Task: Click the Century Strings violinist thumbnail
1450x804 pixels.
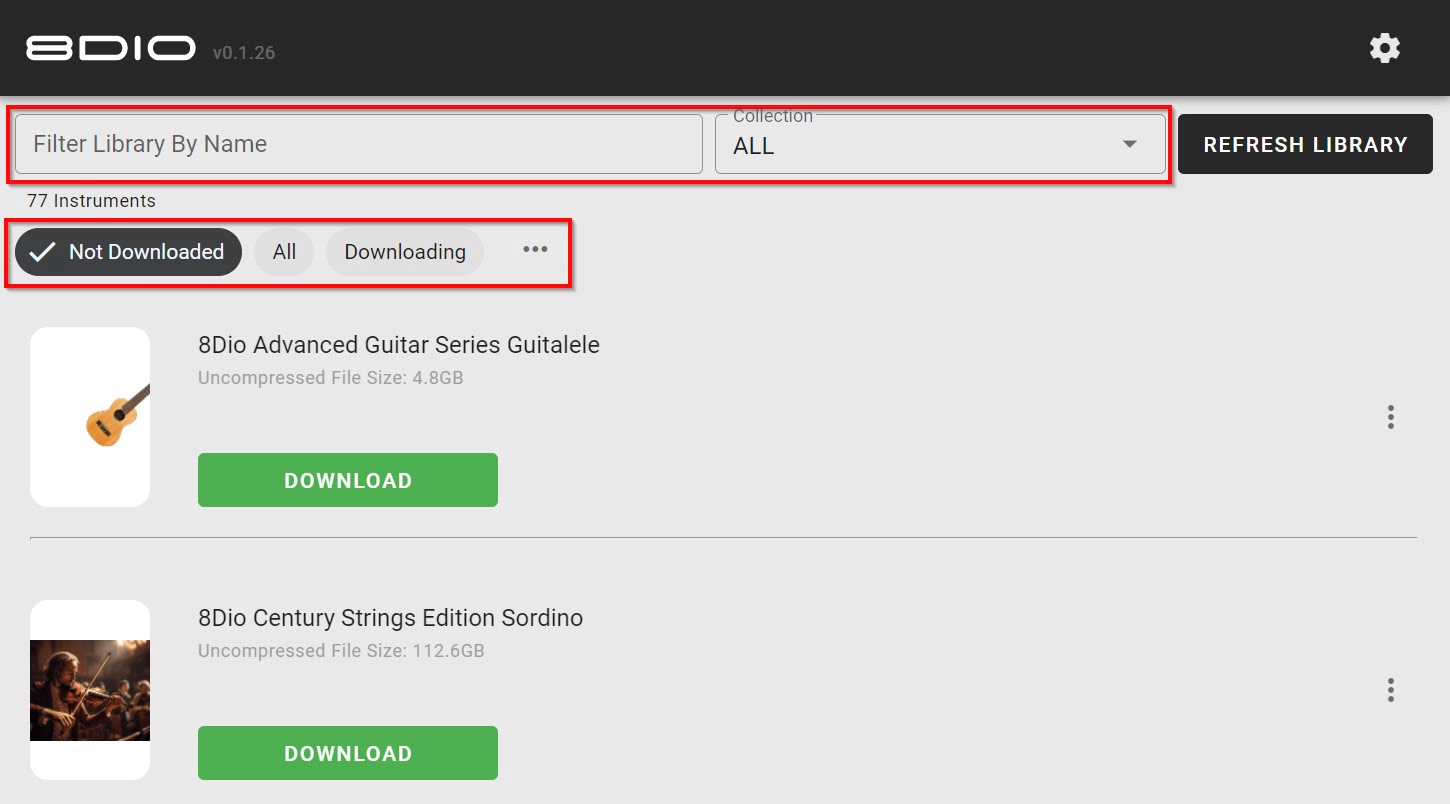Action: 90,690
